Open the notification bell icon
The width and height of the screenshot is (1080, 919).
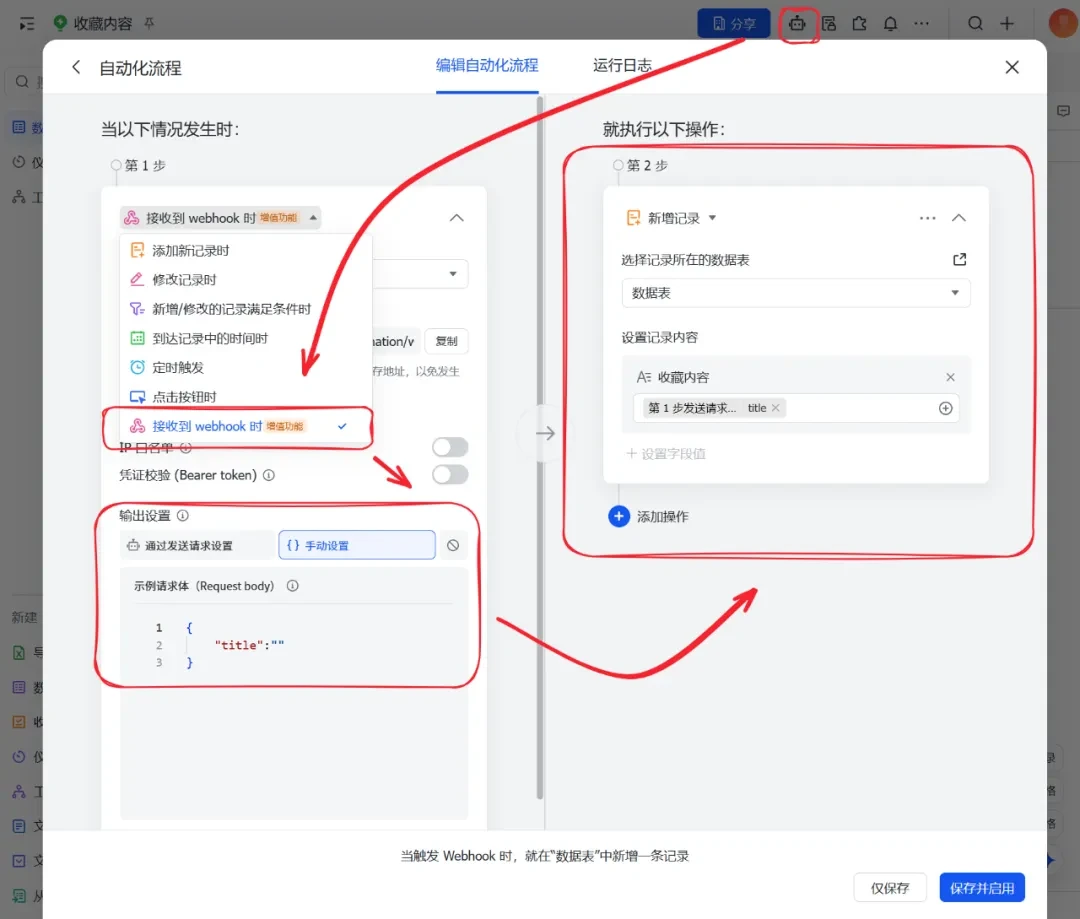click(x=891, y=23)
